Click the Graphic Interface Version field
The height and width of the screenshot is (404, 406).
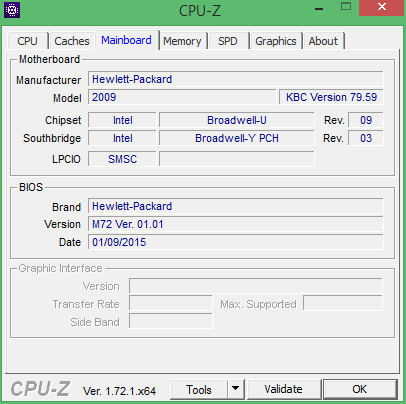tap(256, 286)
